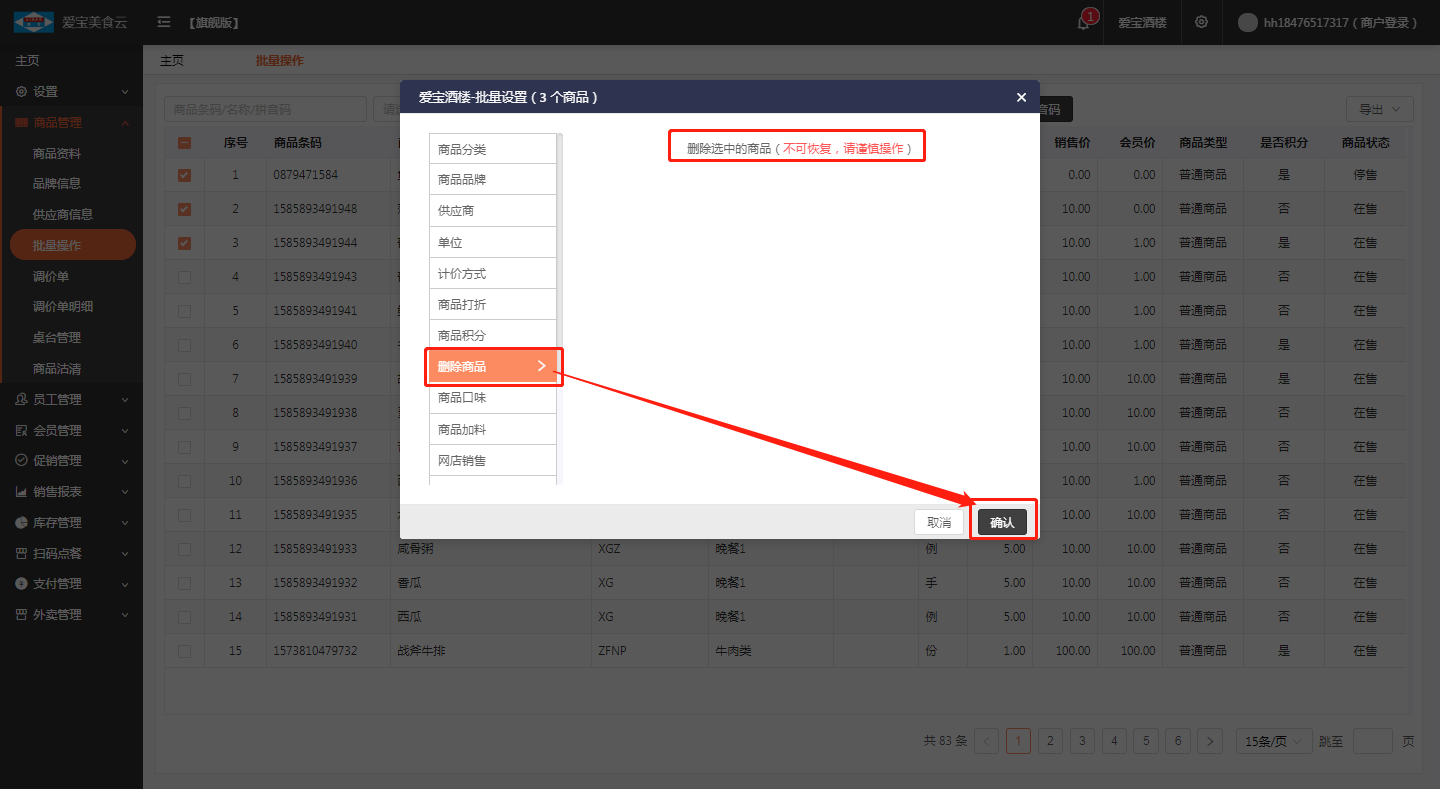Viewport: 1440px width, 789px height.
Task: Click the previous page arrow in pagination
Action: (986, 741)
